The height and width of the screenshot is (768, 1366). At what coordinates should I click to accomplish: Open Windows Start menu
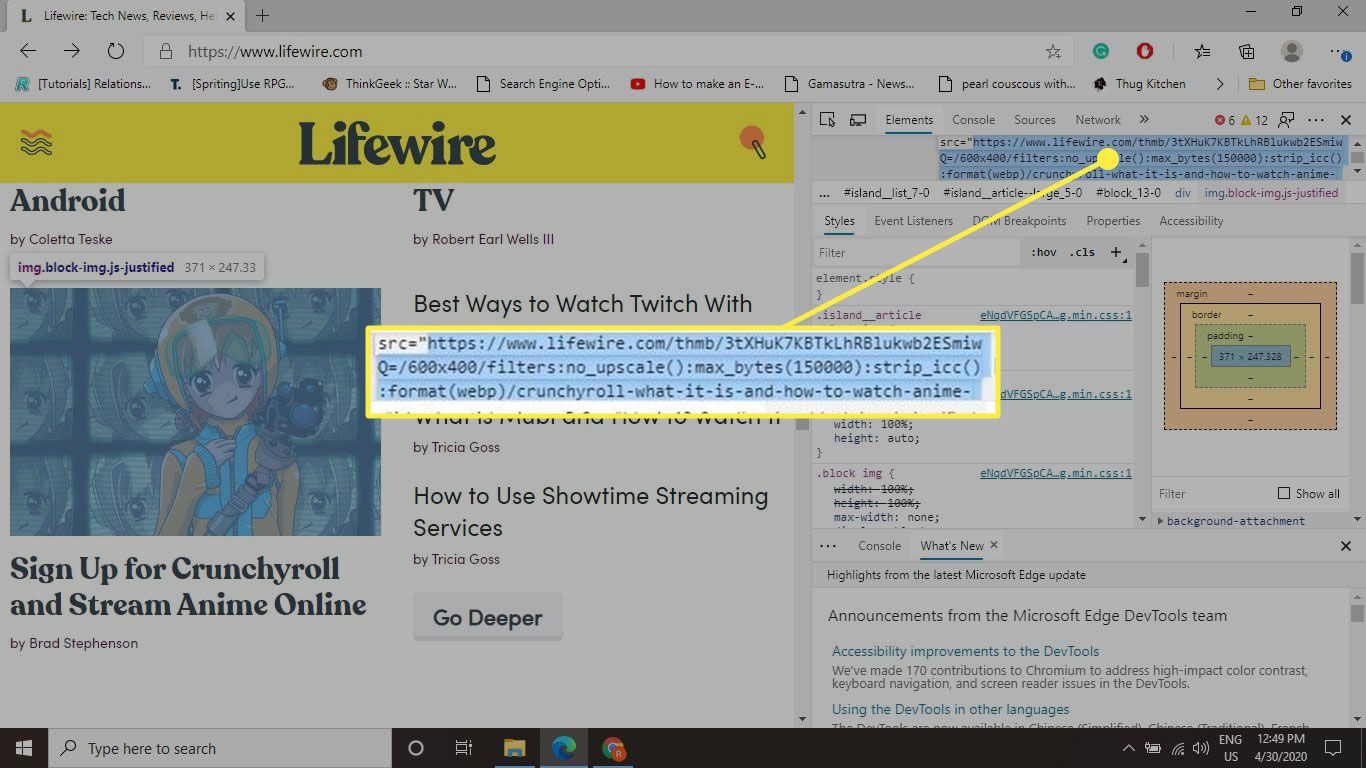23,748
